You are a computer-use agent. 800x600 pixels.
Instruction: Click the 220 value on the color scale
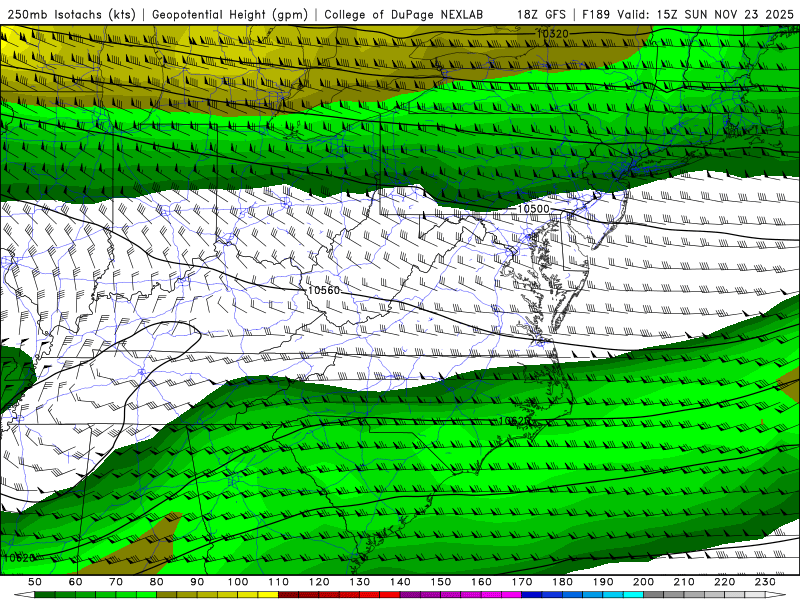[724, 582]
